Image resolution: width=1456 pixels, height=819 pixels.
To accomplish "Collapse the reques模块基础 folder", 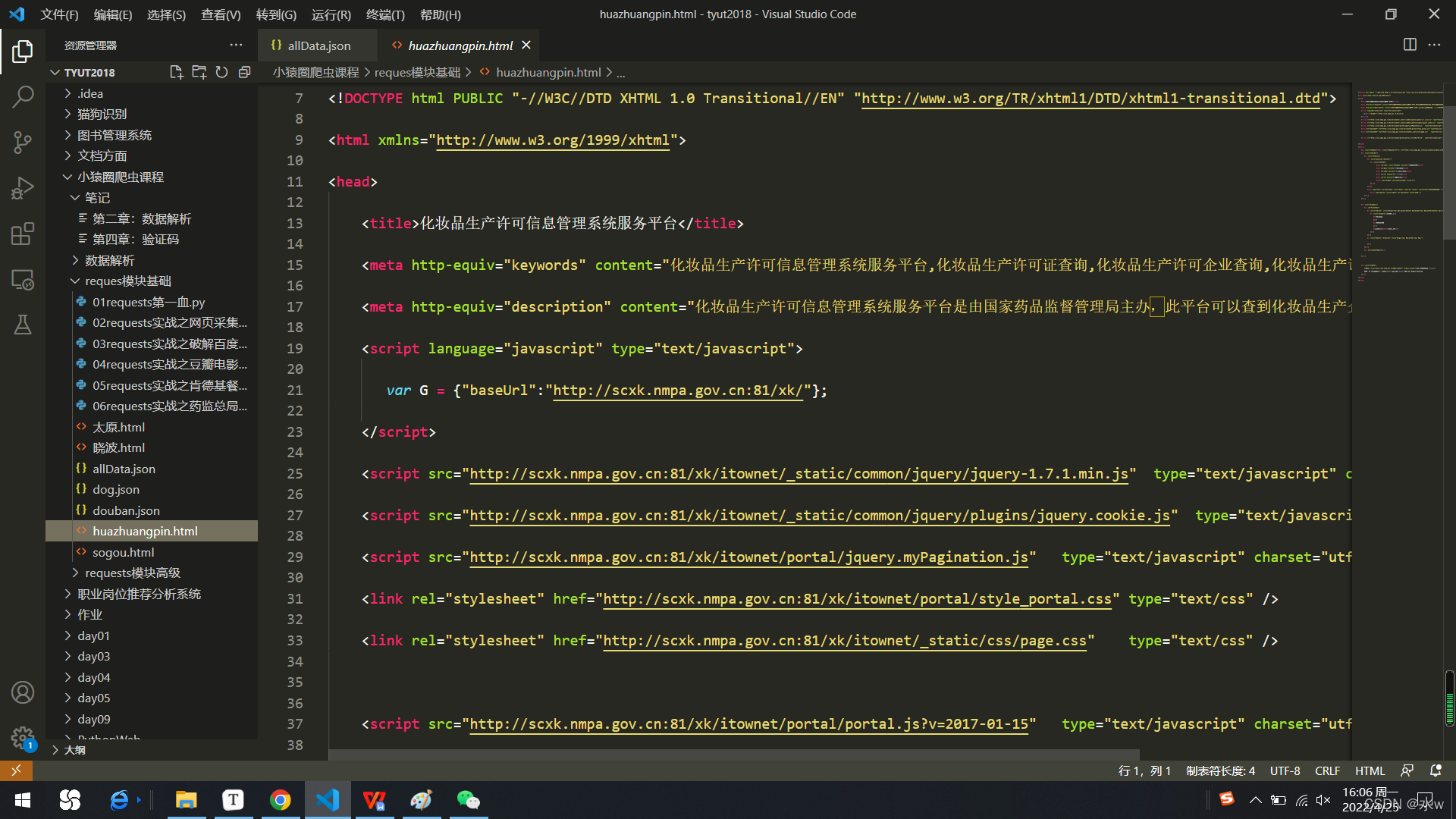I will click(x=127, y=281).
